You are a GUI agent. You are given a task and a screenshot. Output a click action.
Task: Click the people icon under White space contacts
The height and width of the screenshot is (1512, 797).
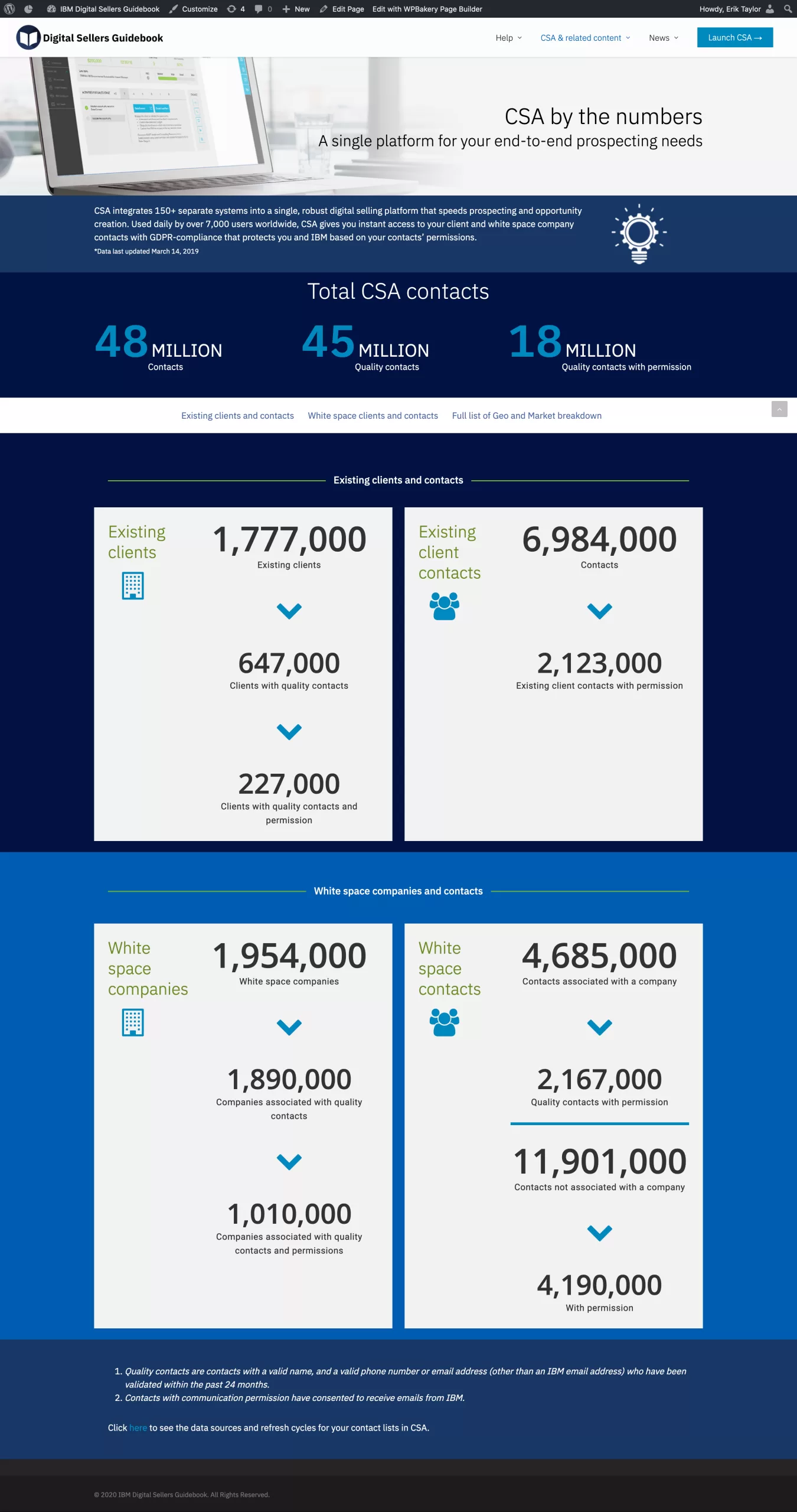445,1022
